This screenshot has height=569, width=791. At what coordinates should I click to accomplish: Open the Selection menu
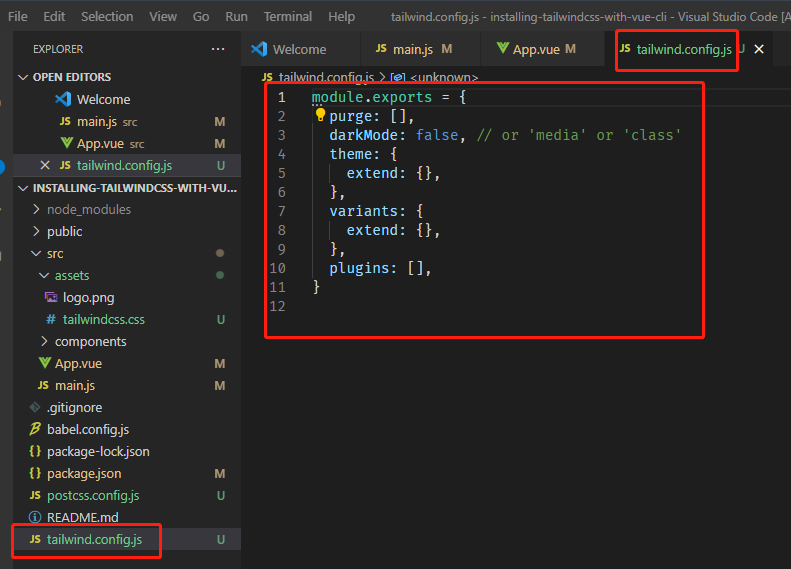click(107, 17)
